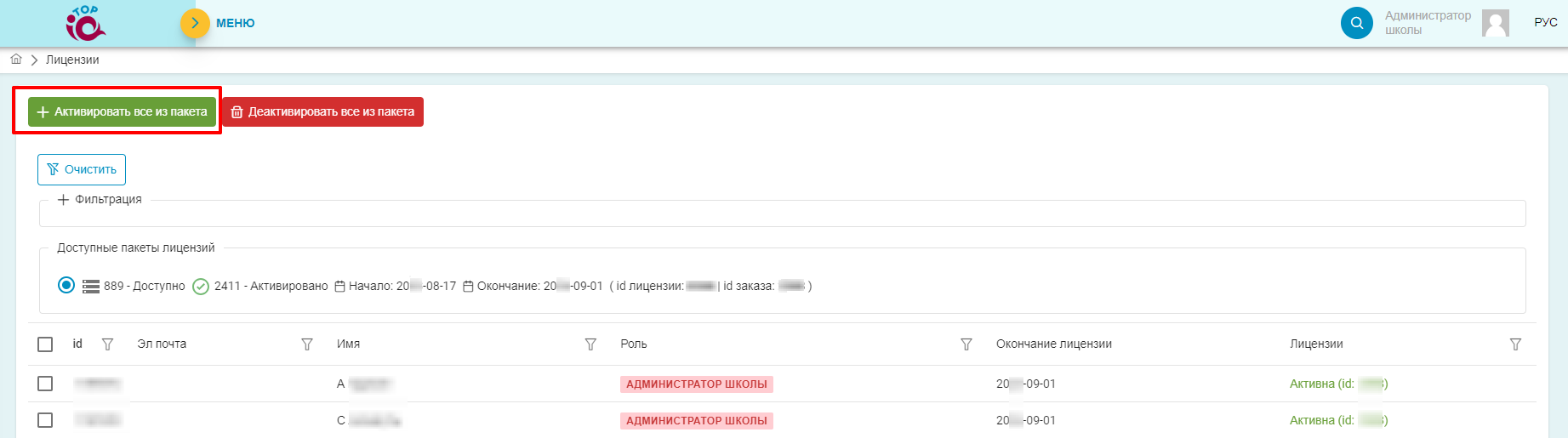1568x438 pixels.
Task: Open filter for the Имя column
Action: point(590,344)
